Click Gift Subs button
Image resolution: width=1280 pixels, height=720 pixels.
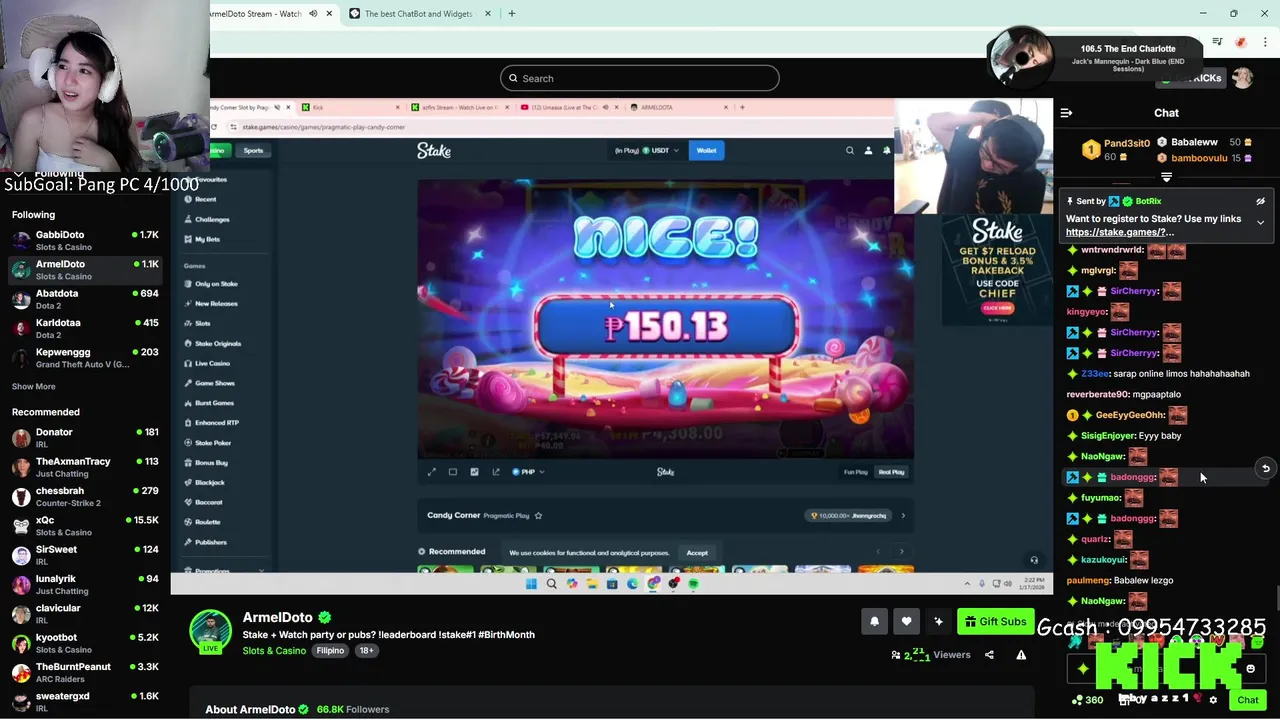coord(995,621)
